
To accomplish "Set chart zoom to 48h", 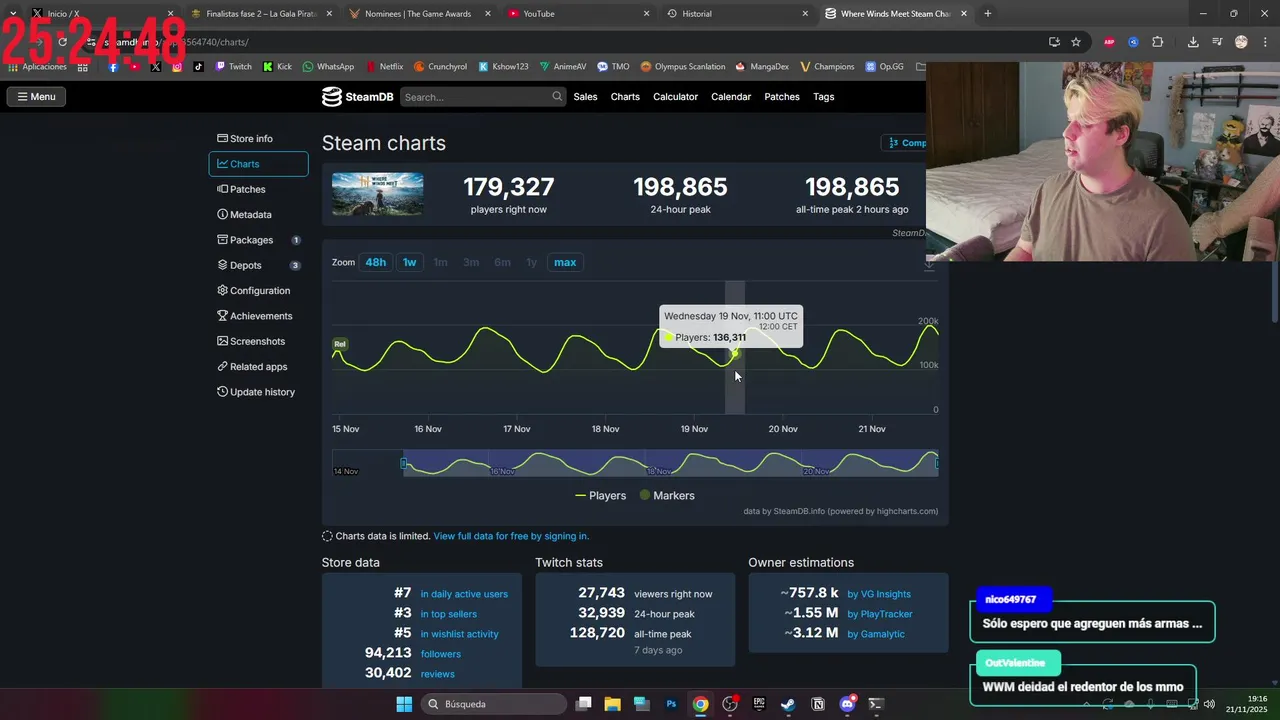I will click(375, 262).
